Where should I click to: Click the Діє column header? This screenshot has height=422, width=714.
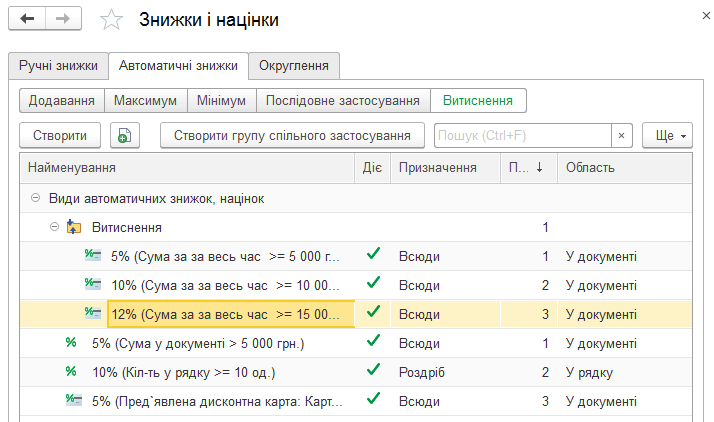click(372, 168)
